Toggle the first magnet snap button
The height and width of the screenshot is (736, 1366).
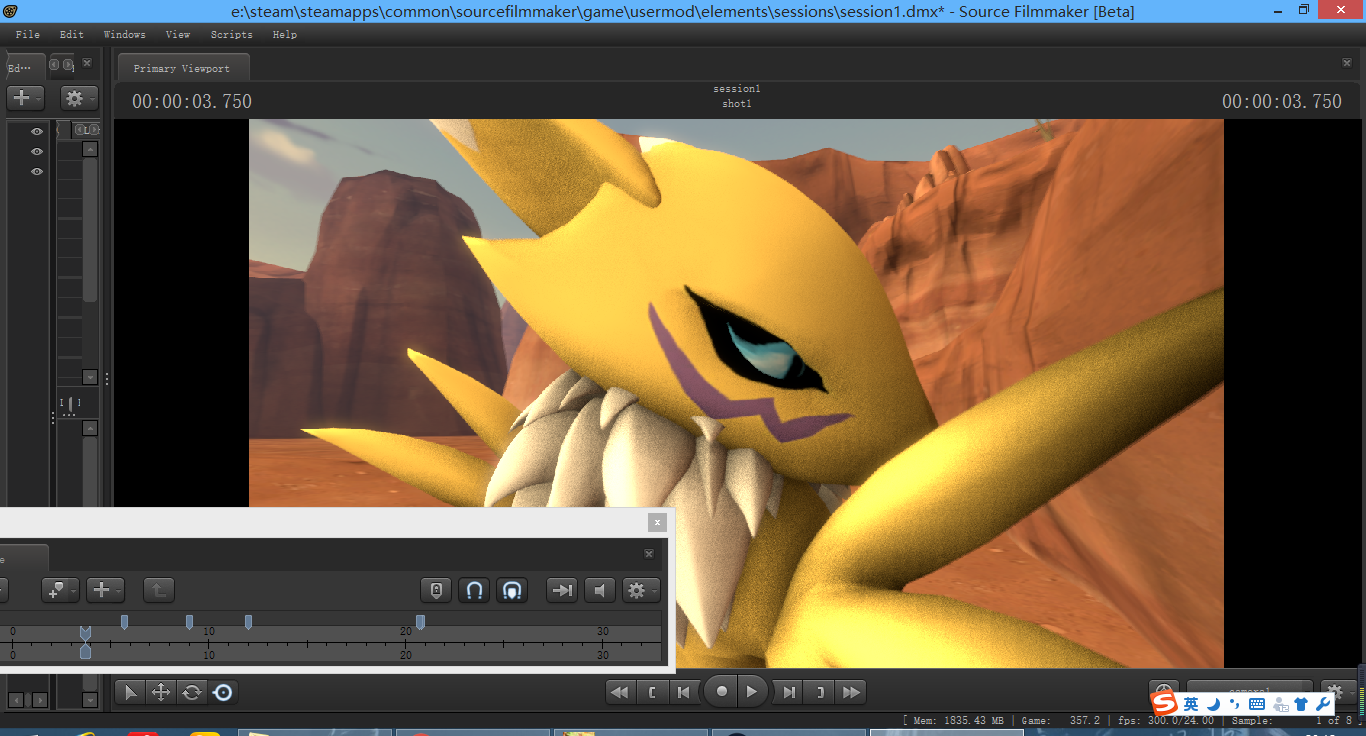[475, 590]
